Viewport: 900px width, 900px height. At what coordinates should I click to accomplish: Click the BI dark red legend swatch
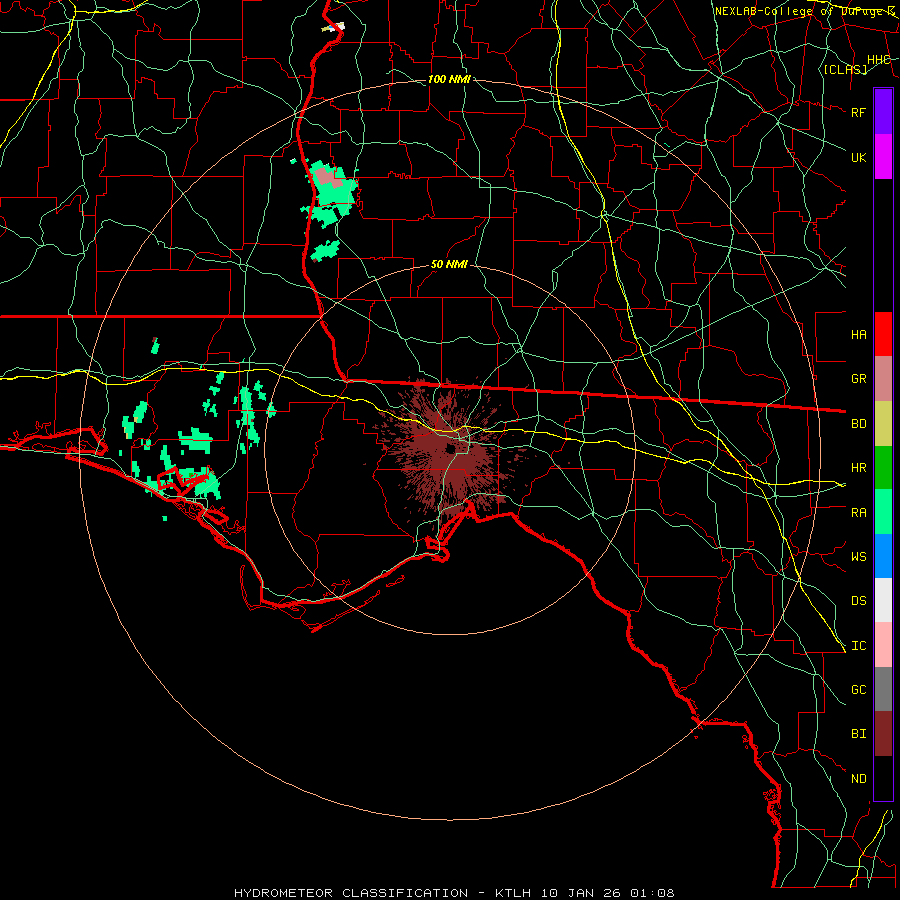point(883,734)
